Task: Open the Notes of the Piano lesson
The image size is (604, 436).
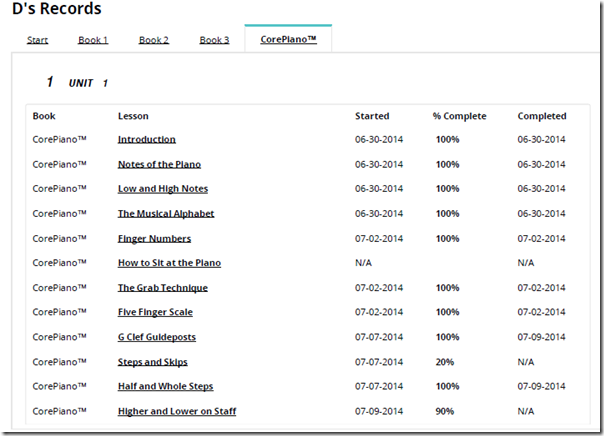Action: point(159,164)
